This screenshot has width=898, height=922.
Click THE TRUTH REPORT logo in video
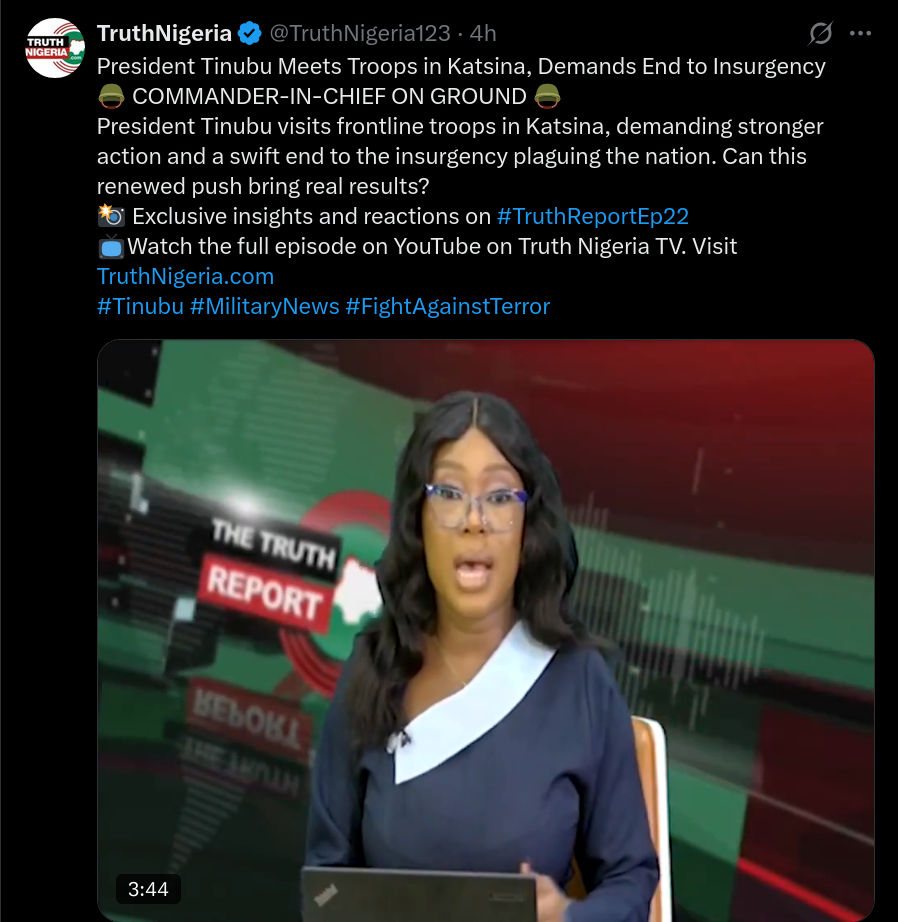coord(272,575)
